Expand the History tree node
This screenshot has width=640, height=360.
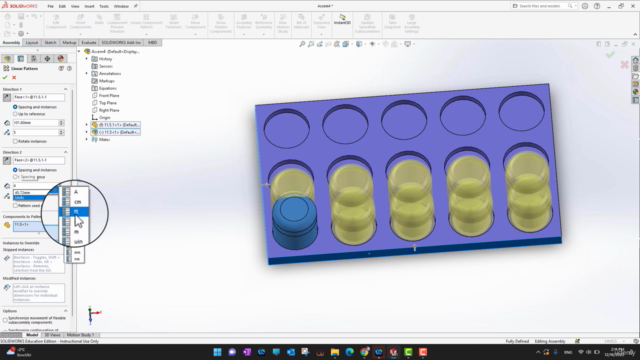coord(87,59)
